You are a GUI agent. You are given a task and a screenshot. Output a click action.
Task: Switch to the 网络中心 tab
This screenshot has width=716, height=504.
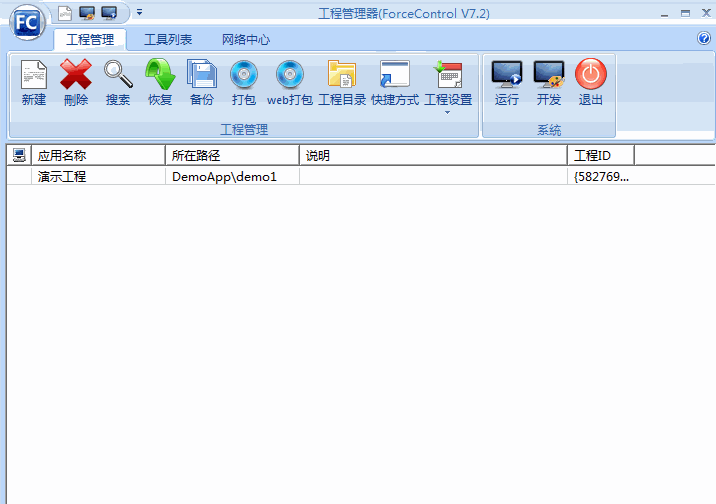pyautogui.click(x=246, y=40)
